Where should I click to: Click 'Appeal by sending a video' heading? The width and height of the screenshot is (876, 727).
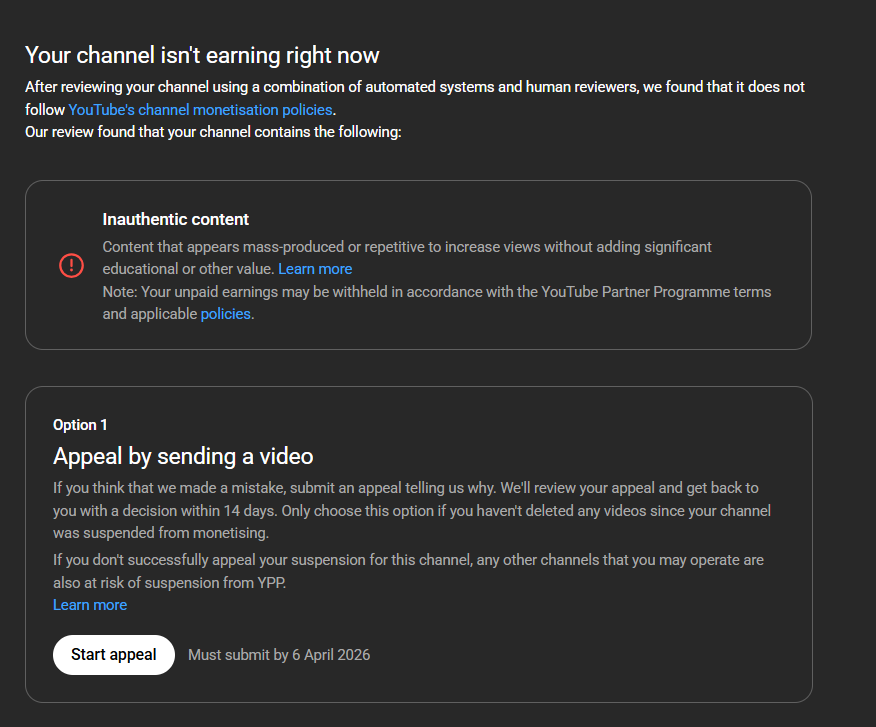click(183, 457)
